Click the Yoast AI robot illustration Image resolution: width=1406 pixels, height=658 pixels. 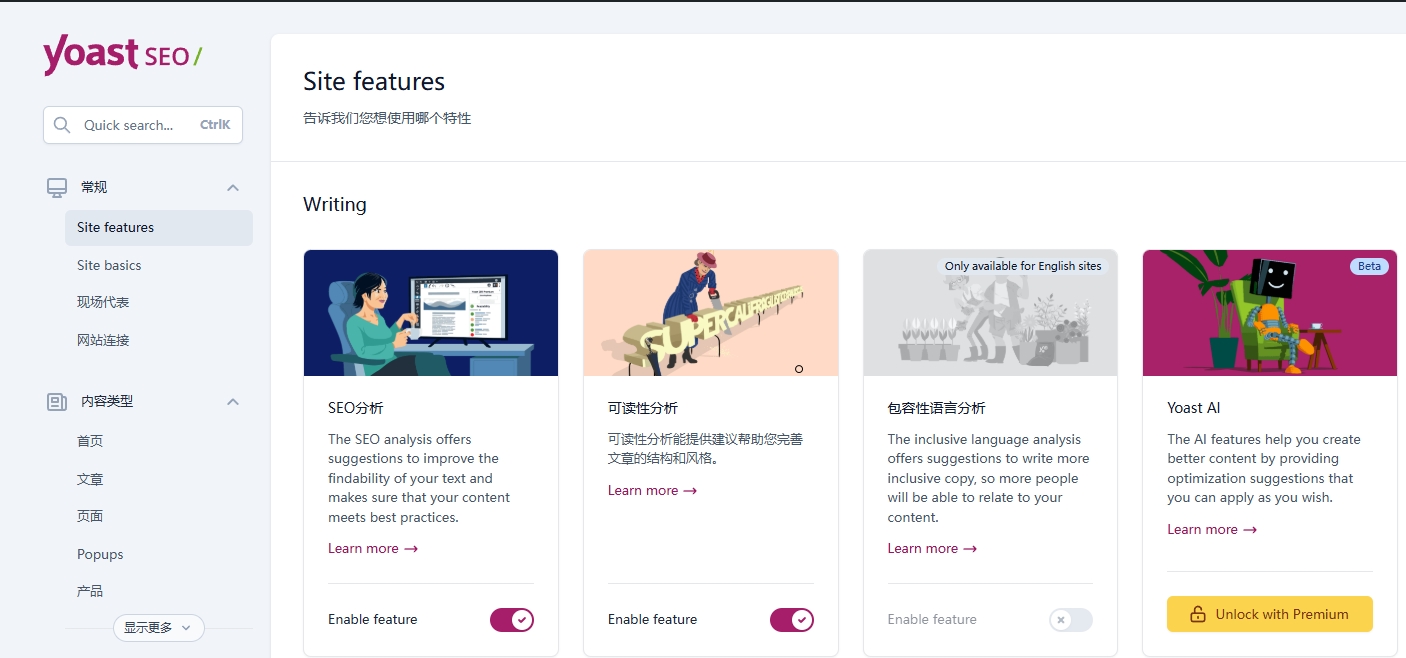tap(1270, 313)
